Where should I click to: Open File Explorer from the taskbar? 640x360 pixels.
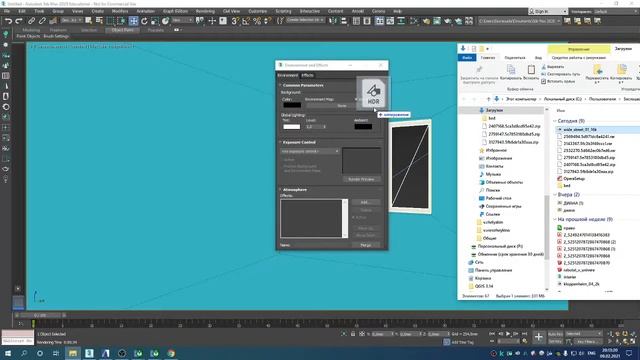click(x=73, y=353)
